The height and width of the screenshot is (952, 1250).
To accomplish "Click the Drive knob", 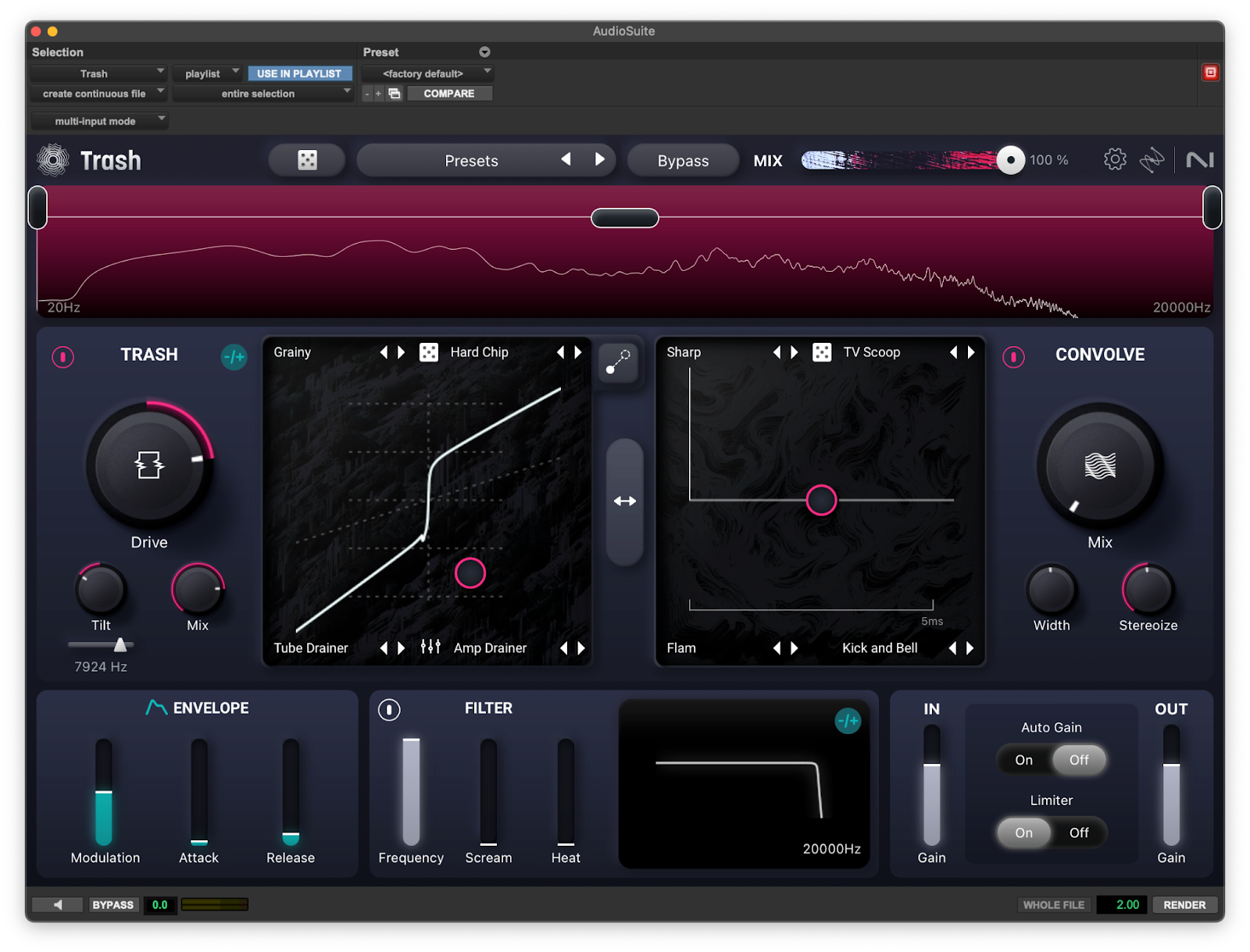I will 148,465.
